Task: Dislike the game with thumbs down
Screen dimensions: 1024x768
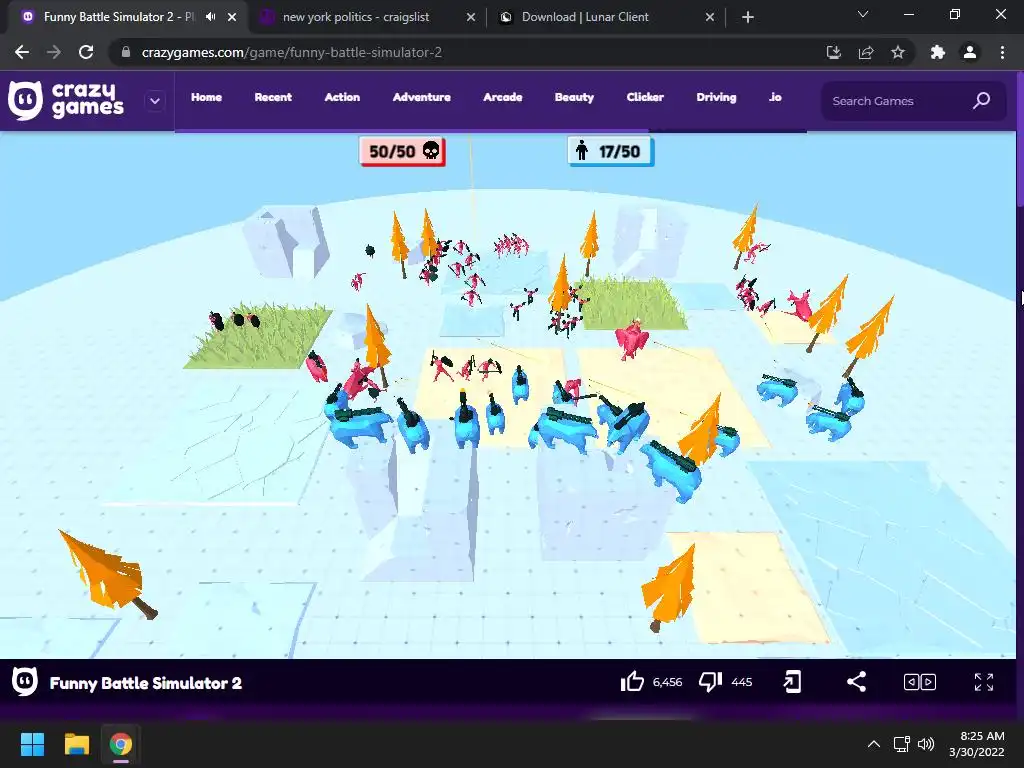Action: (x=711, y=682)
